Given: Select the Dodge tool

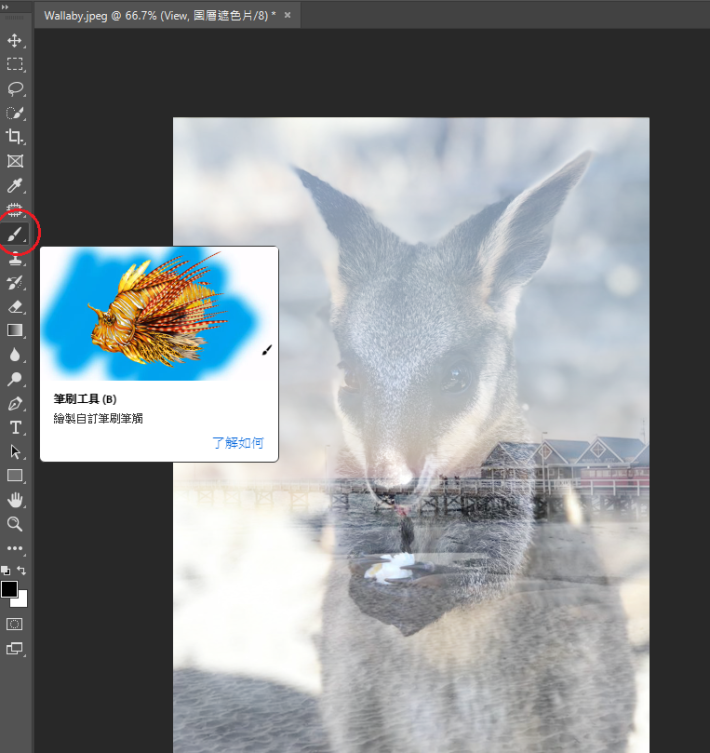Looking at the screenshot, I should pyautogui.click(x=15, y=379).
